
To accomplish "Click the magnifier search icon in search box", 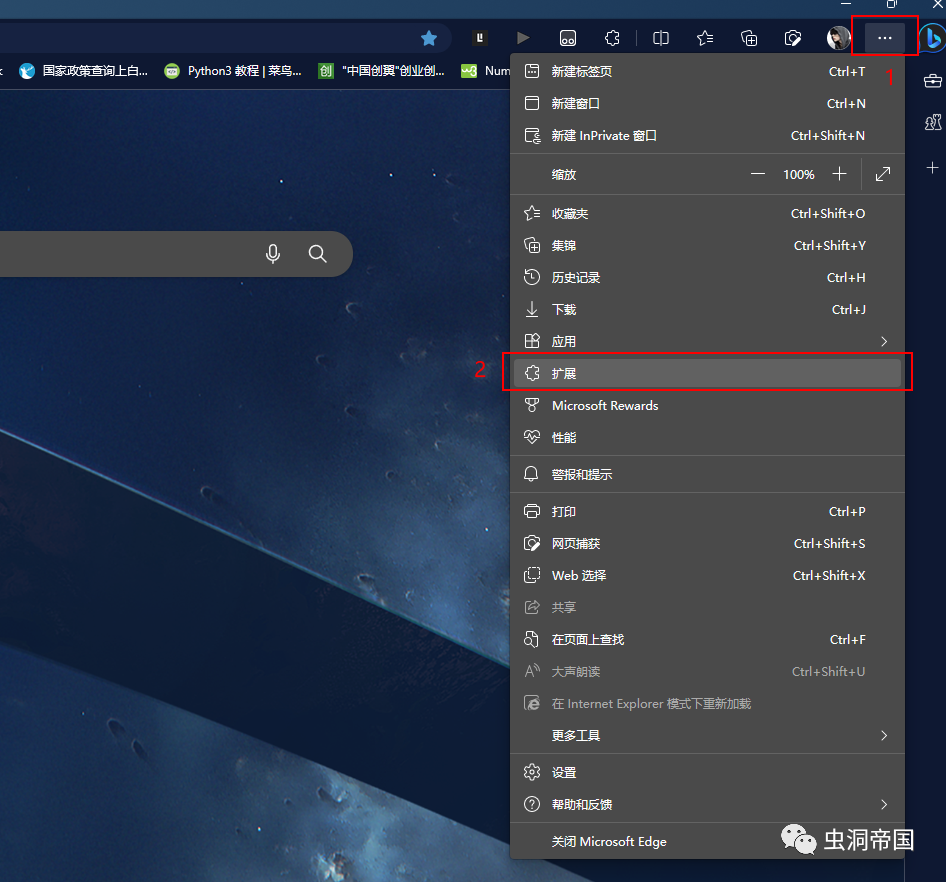I will click(317, 254).
